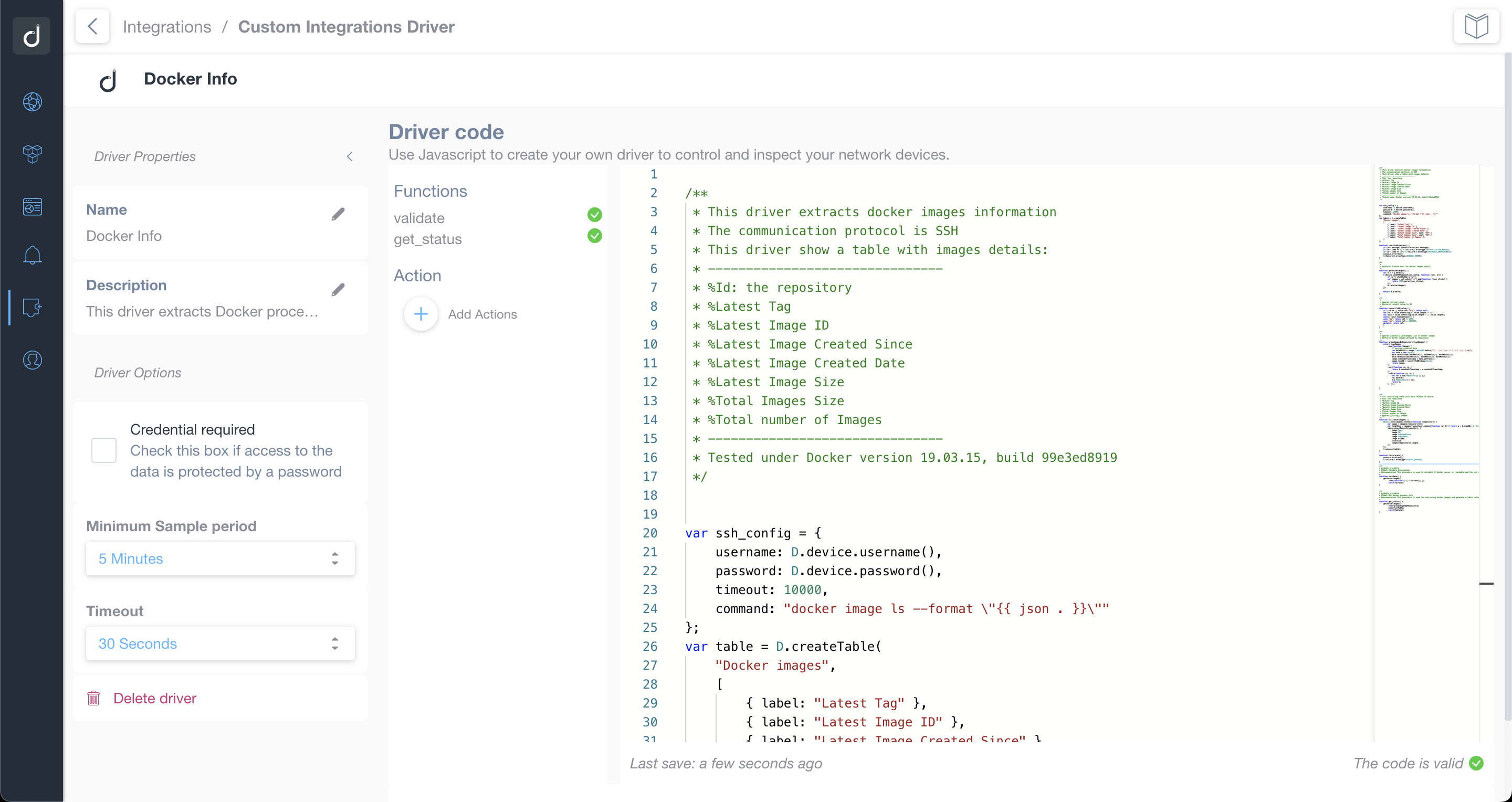Click the 'Functions' section label
Image resolution: width=1512 pixels, height=802 pixels.
430,191
